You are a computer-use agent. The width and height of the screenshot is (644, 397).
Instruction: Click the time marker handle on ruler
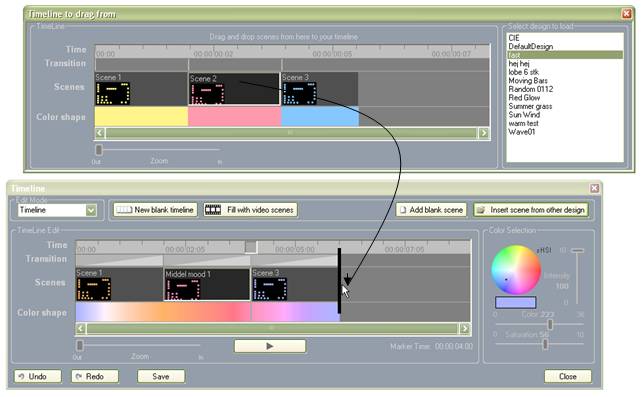pyautogui.click(x=251, y=247)
